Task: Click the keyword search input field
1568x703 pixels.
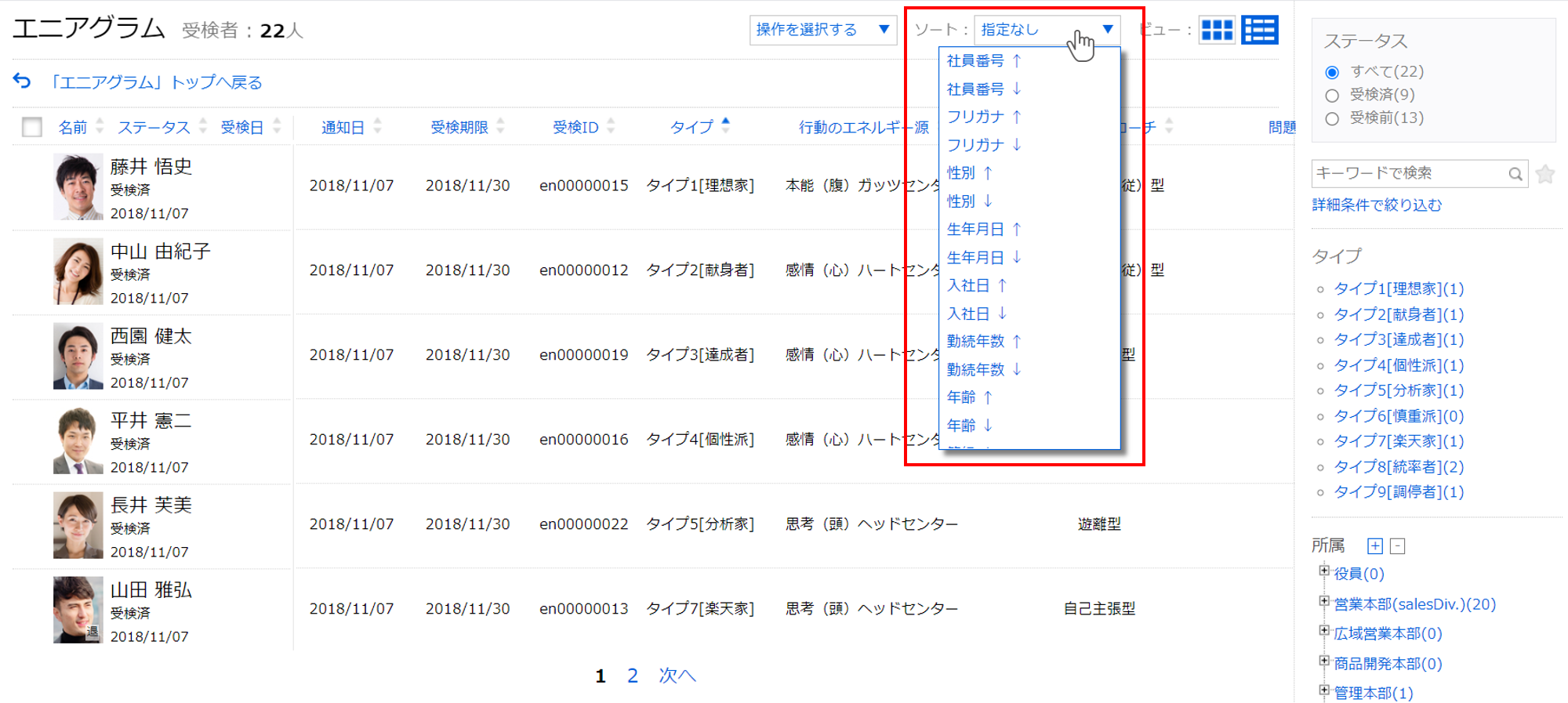Action: (x=1407, y=173)
